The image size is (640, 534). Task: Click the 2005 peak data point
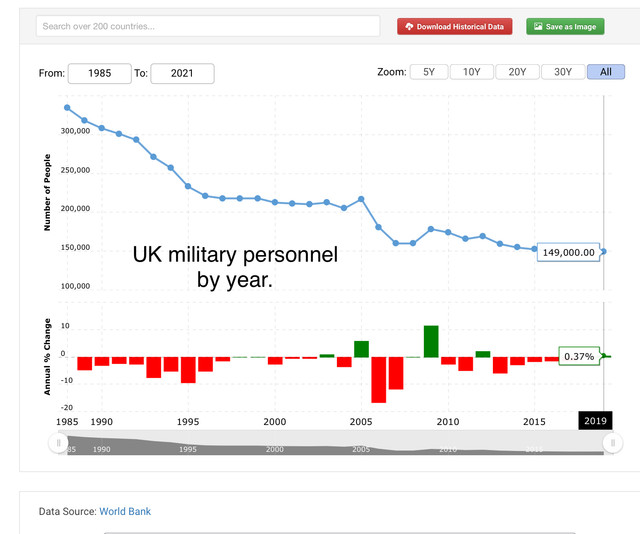(x=361, y=199)
